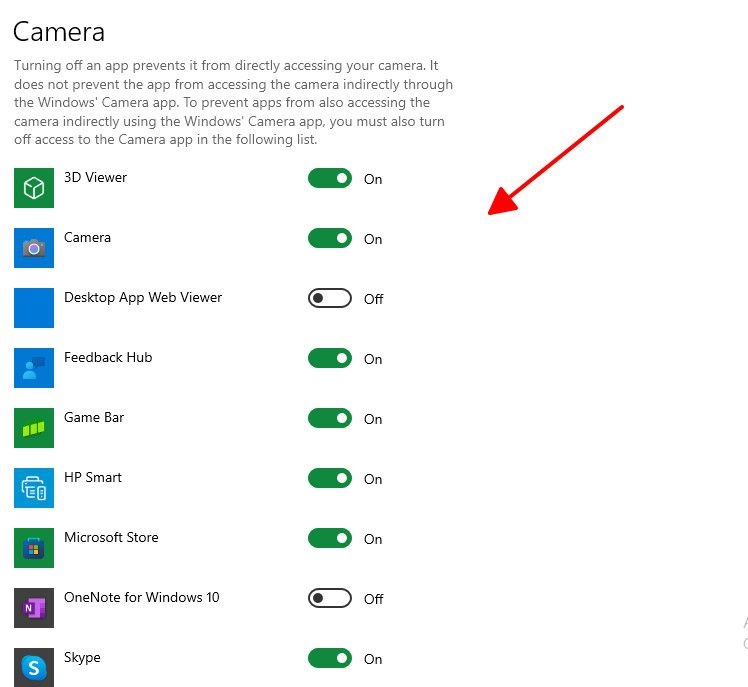This screenshot has width=748, height=687.
Task: Click the 'On' status next to 3D Viewer
Action: [373, 179]
